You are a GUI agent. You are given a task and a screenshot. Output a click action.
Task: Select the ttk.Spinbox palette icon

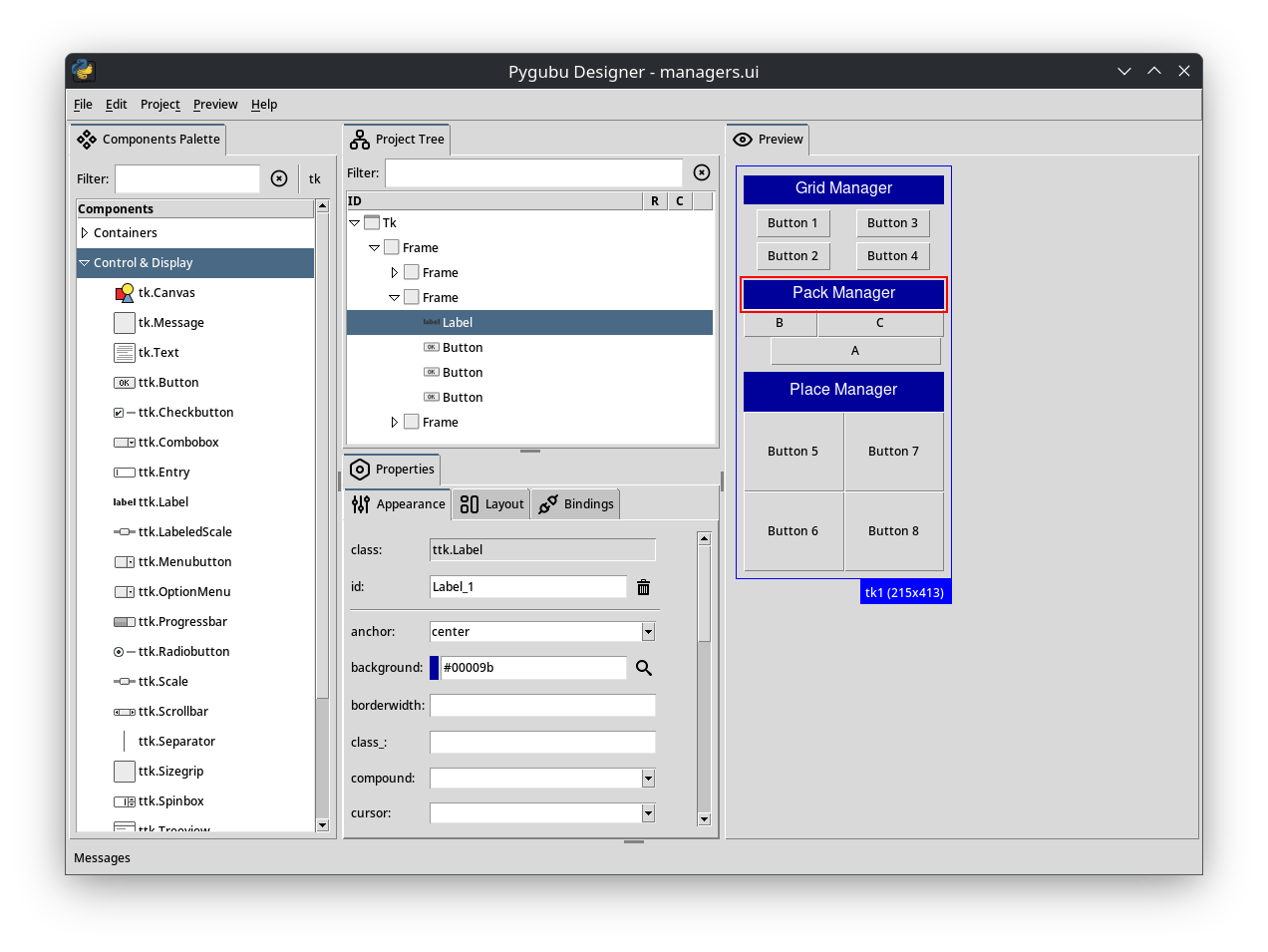[125, 801]
